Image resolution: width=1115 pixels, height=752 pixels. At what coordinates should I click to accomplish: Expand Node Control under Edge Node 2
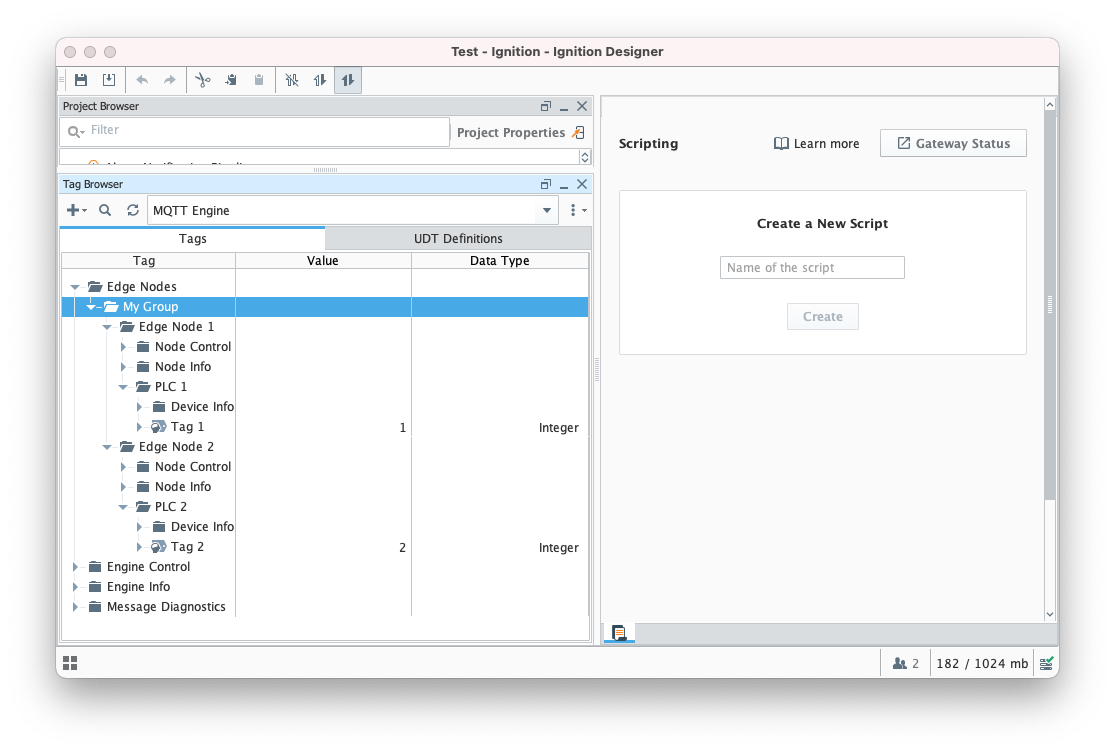[x=123, y=467]
